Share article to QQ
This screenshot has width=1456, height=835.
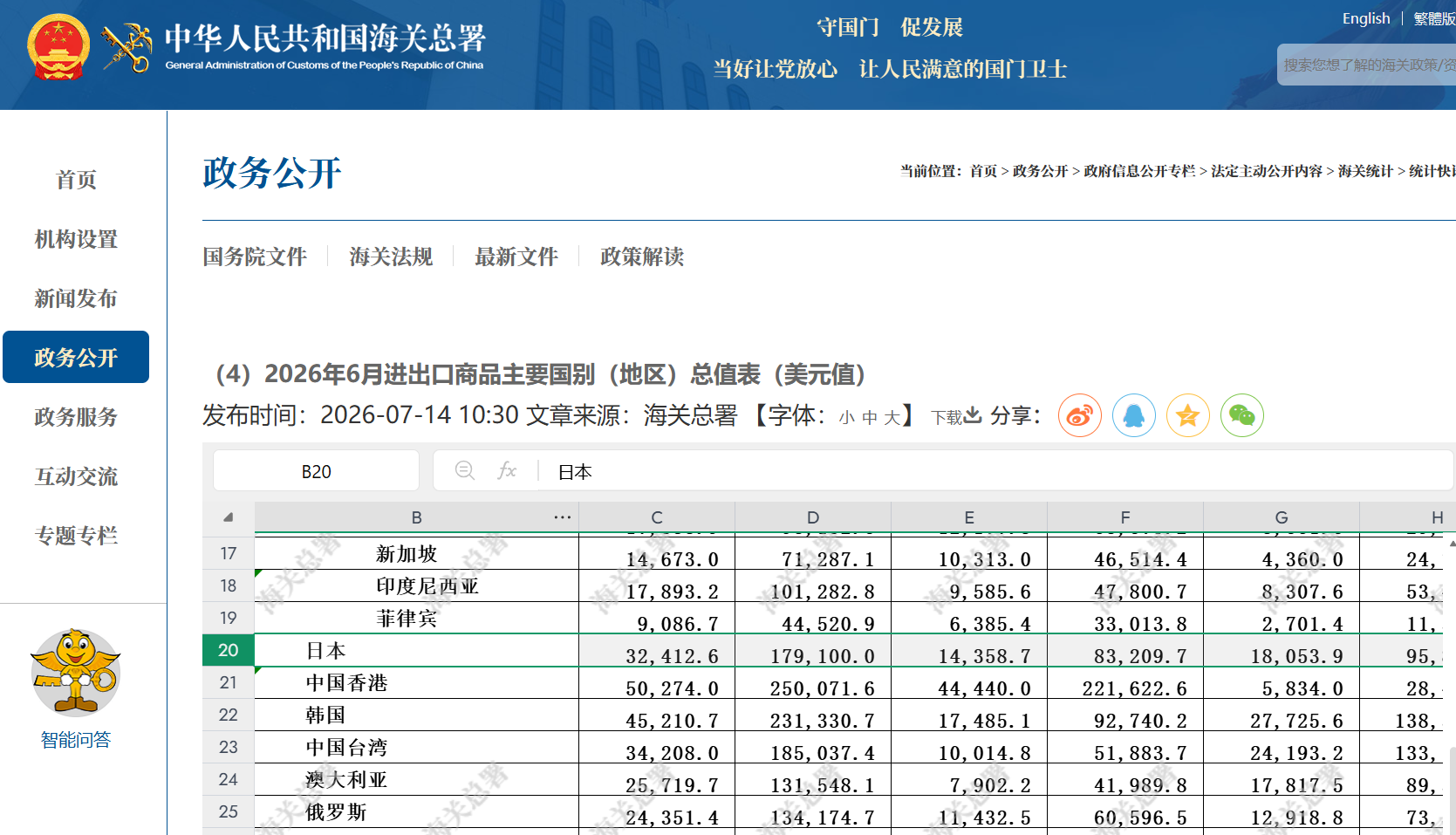1134,415
